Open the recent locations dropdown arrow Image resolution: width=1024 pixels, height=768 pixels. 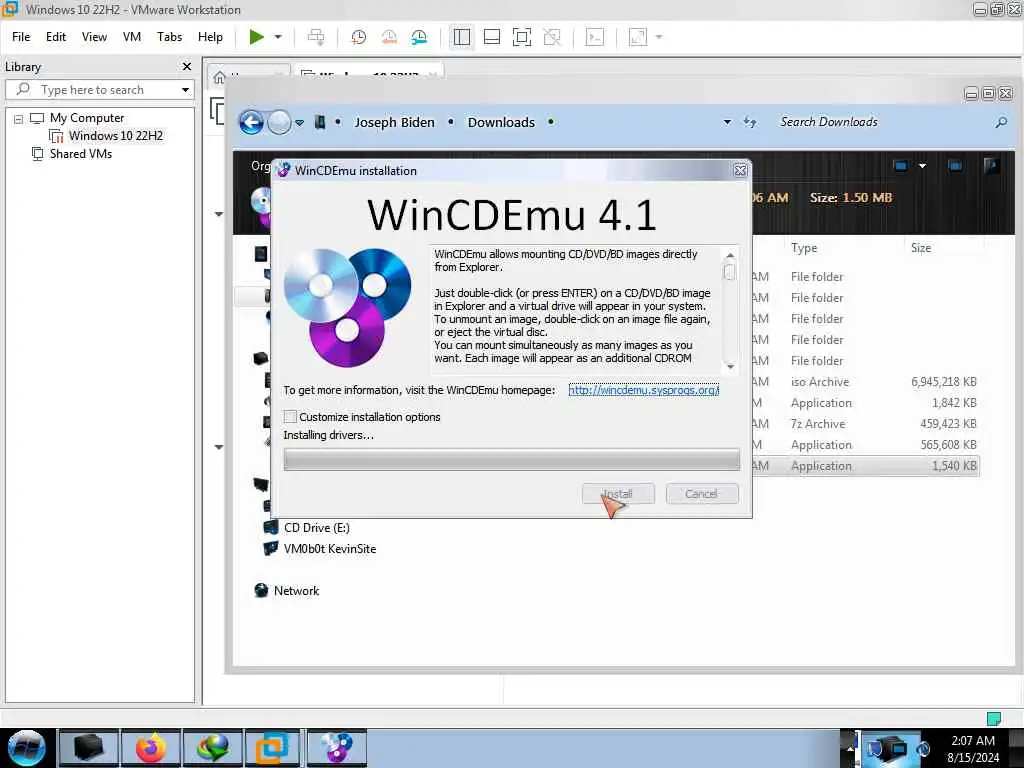299,123
